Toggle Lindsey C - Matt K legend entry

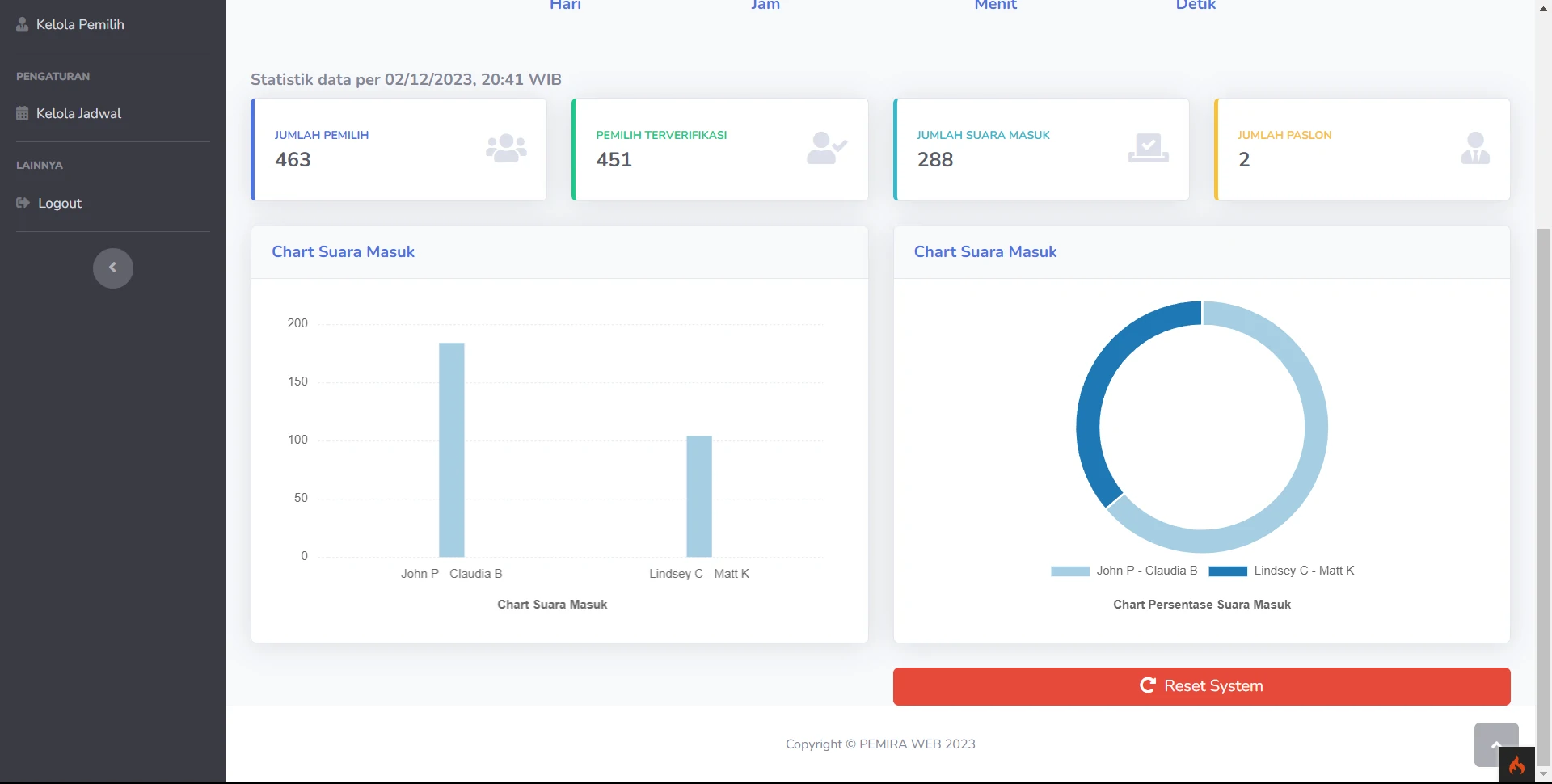tap(1281, 571)
